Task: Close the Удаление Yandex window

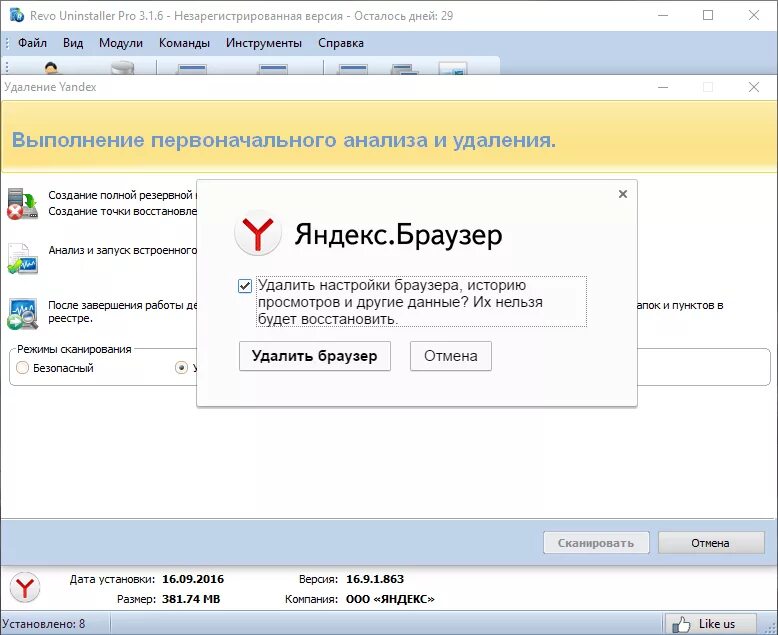Action: pyautogui.click(x=754, y=87)
